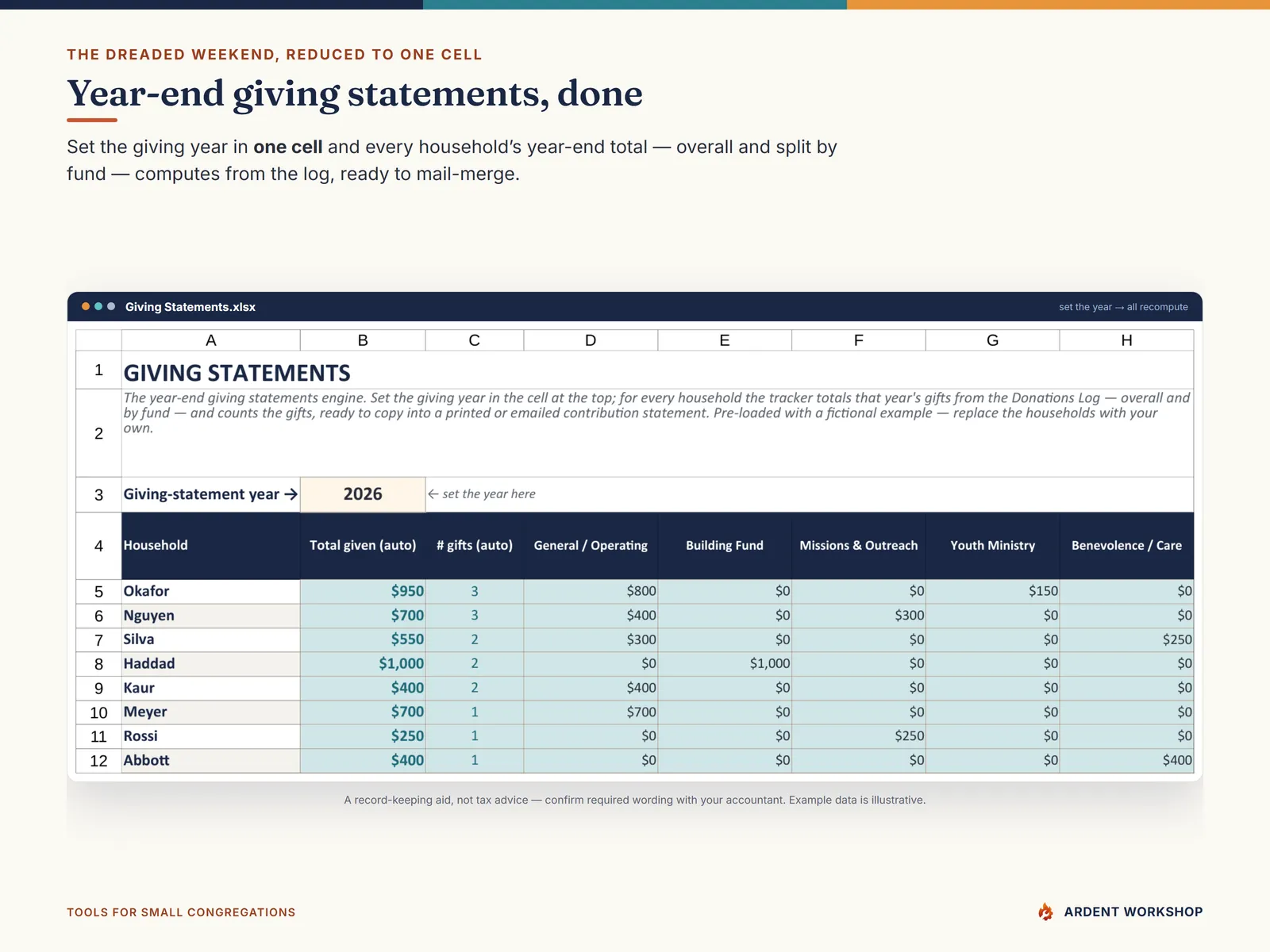Click the record-keeping disclaimer caption
The height and width of the screenshot is (952, 1270).
pos(635,800)
